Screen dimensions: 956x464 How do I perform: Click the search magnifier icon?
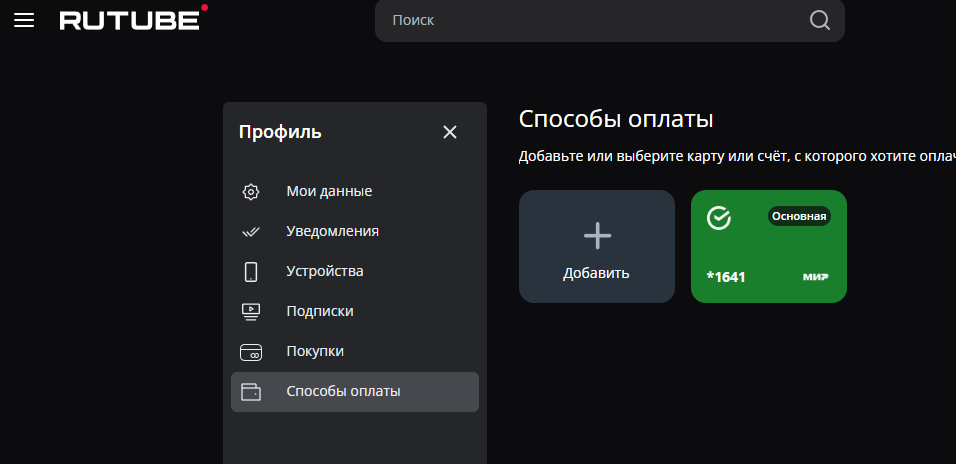[819, 20]
